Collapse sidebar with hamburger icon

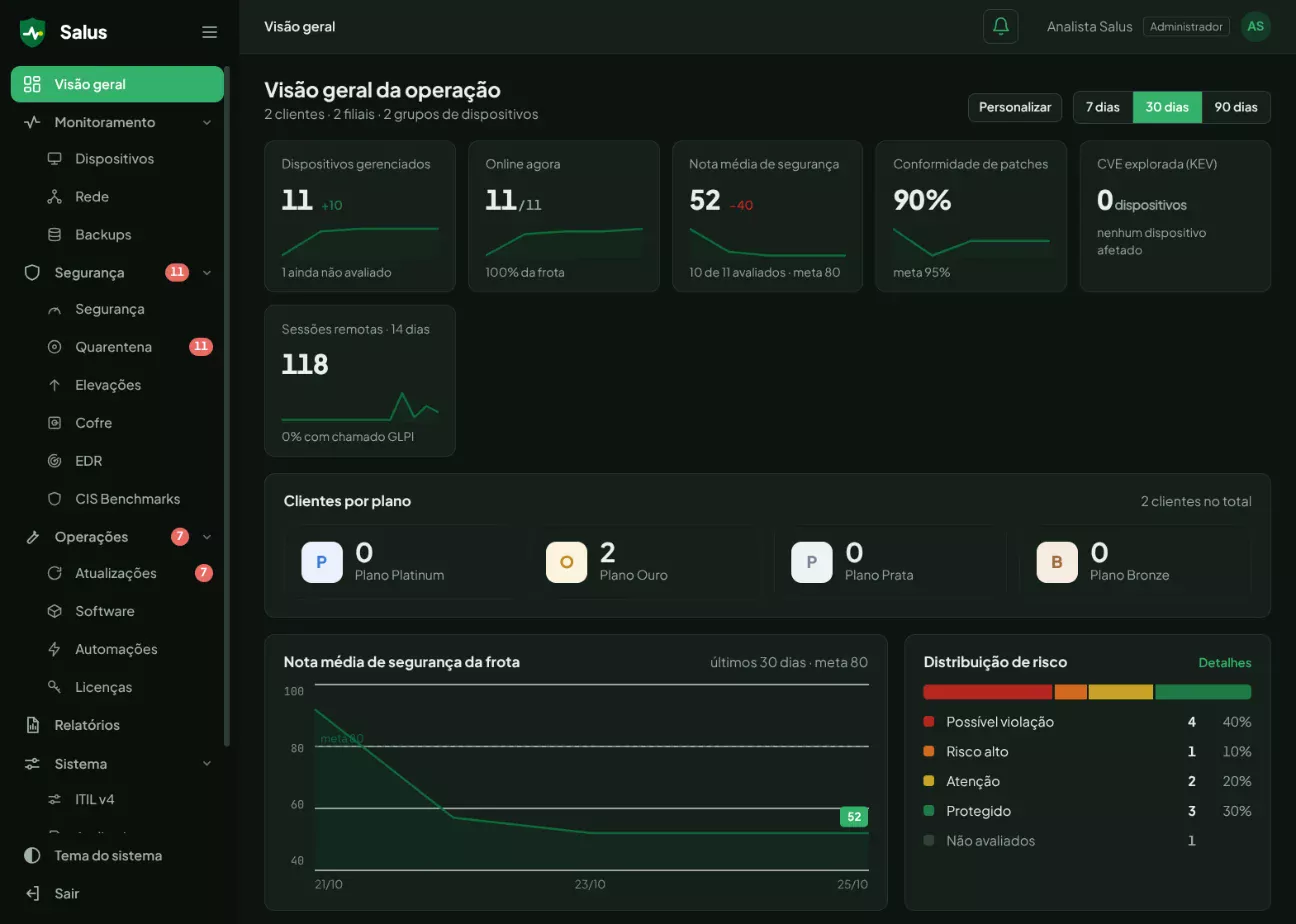tap(209, 32)
